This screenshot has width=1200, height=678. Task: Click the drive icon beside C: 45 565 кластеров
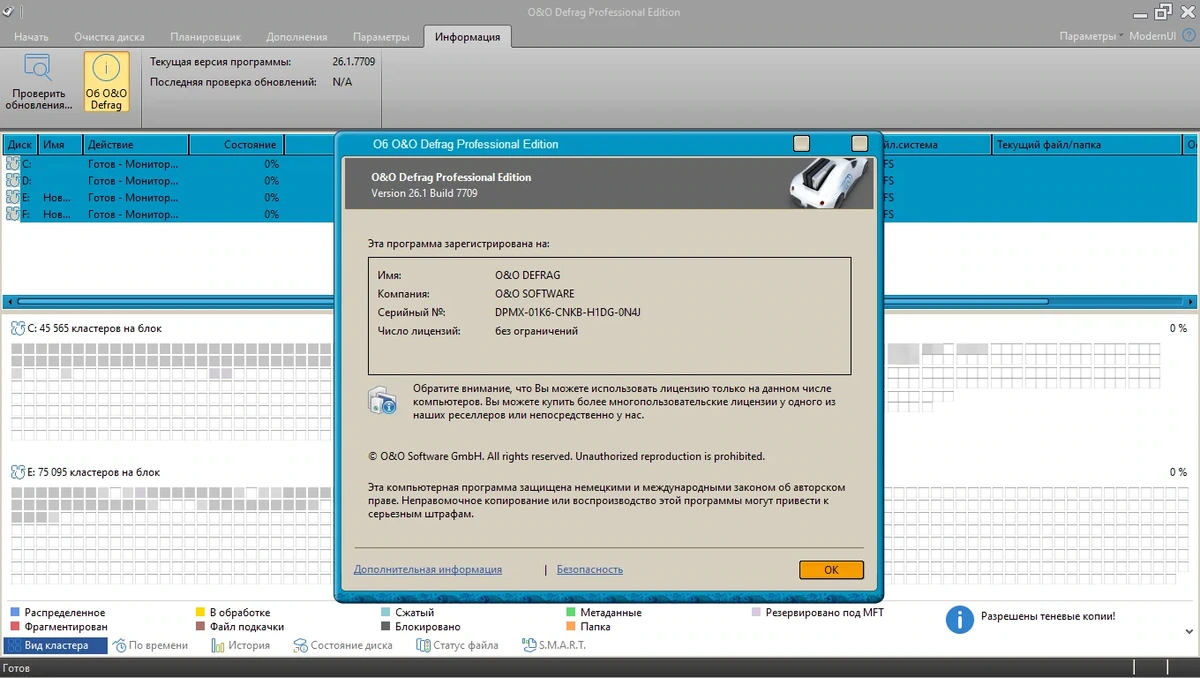tap(18, 328)
